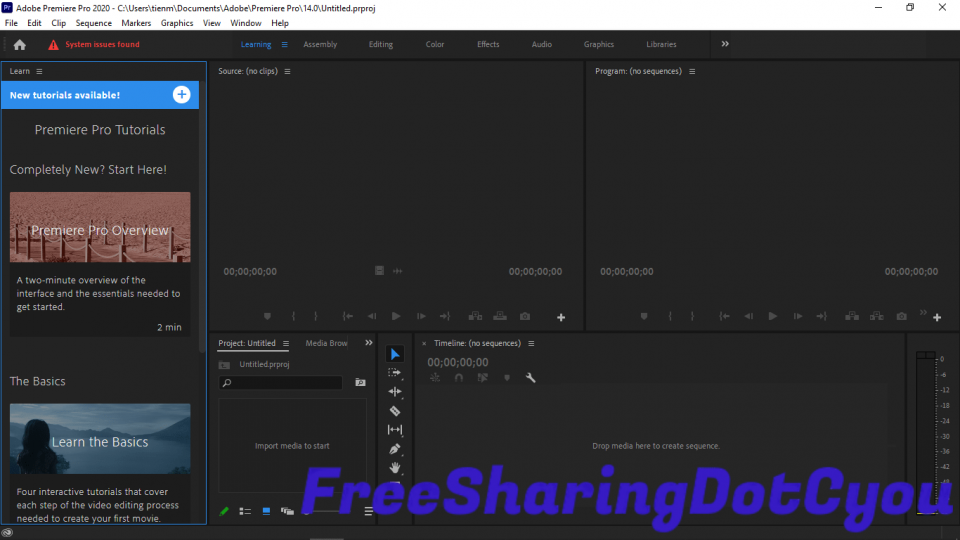960x540 pixels.
Task: Switch Project panel to icon view
Action: (266, 511)
